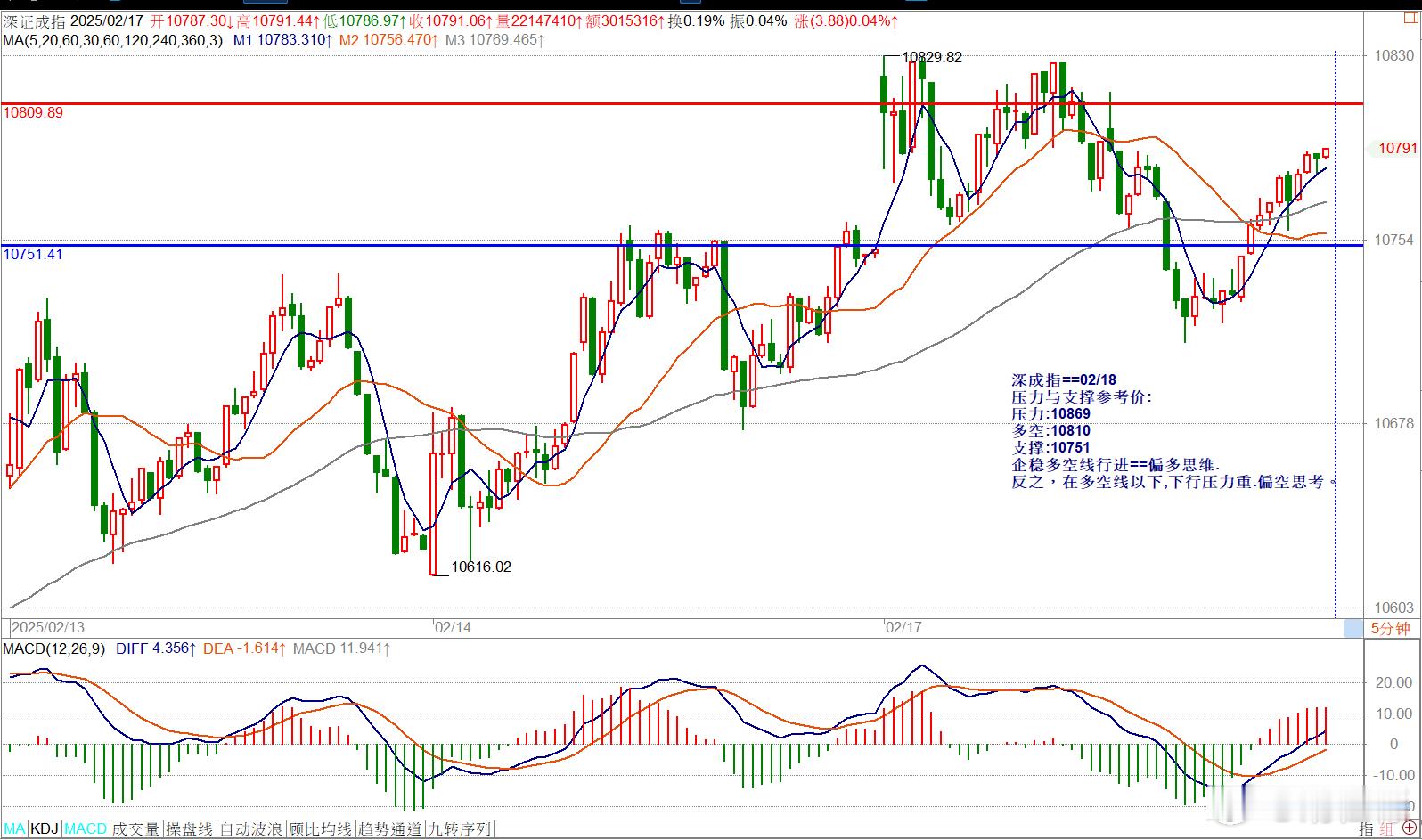The image size is (1422, 840).
Task: Click the circled plus icon at bottom right
Action: tap(1410, 829)
